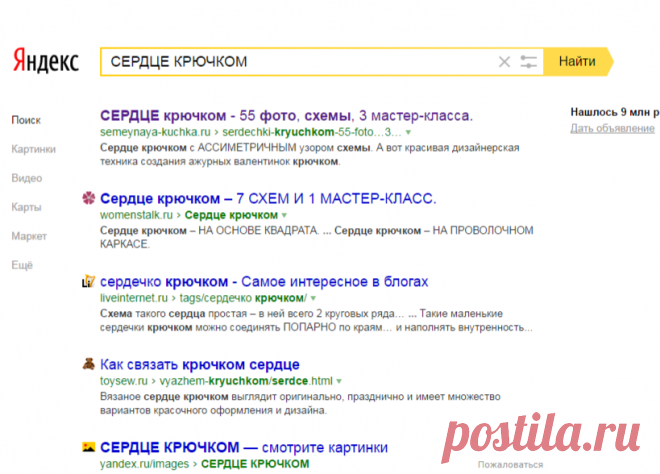Click the liveinternet.ru favicon
Image resolution: width=660 pixels, height=474 pixels.
click(88, 281)
